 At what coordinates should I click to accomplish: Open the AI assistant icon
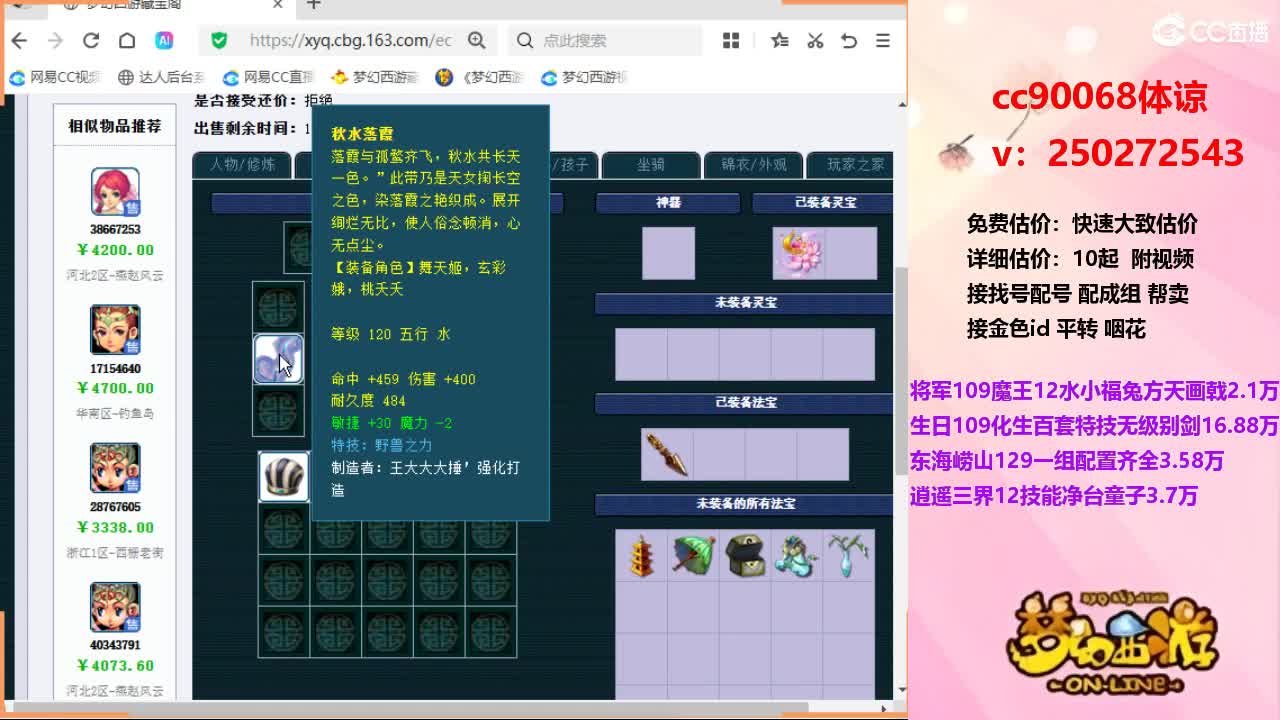pyautogui.click(x=164, y=40)
